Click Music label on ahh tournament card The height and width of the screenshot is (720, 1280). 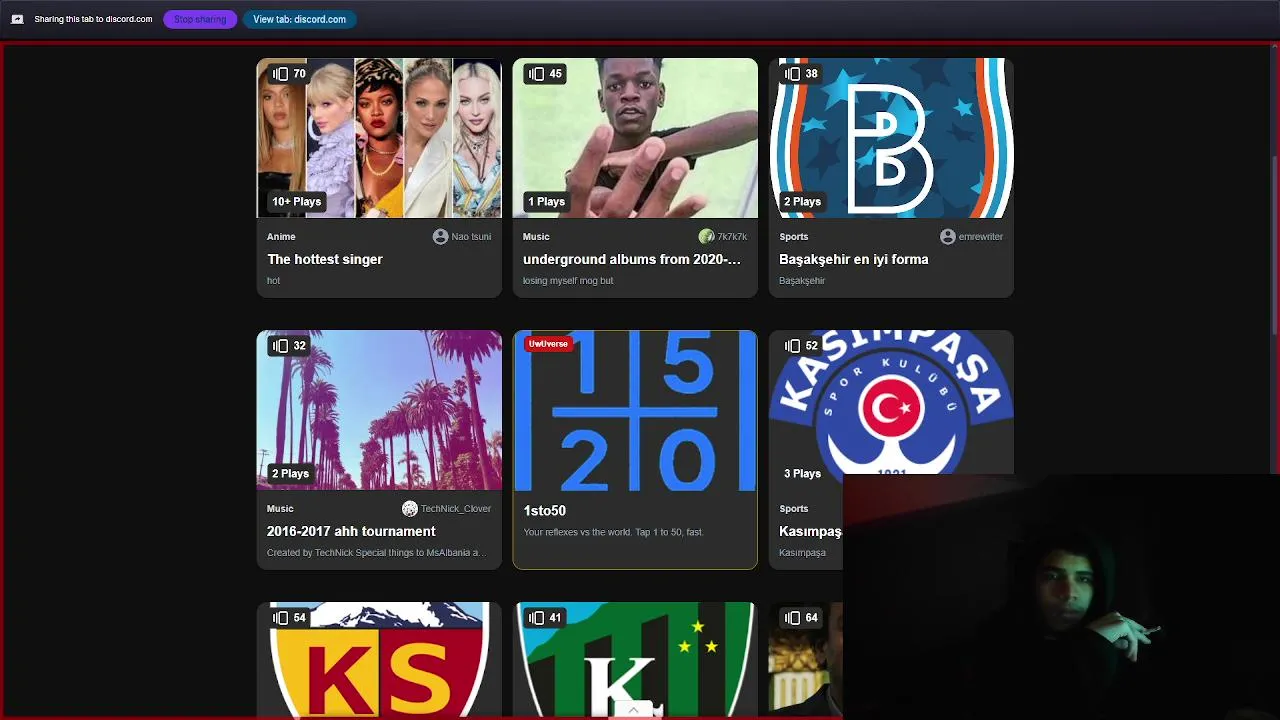(x=280, y=509)
